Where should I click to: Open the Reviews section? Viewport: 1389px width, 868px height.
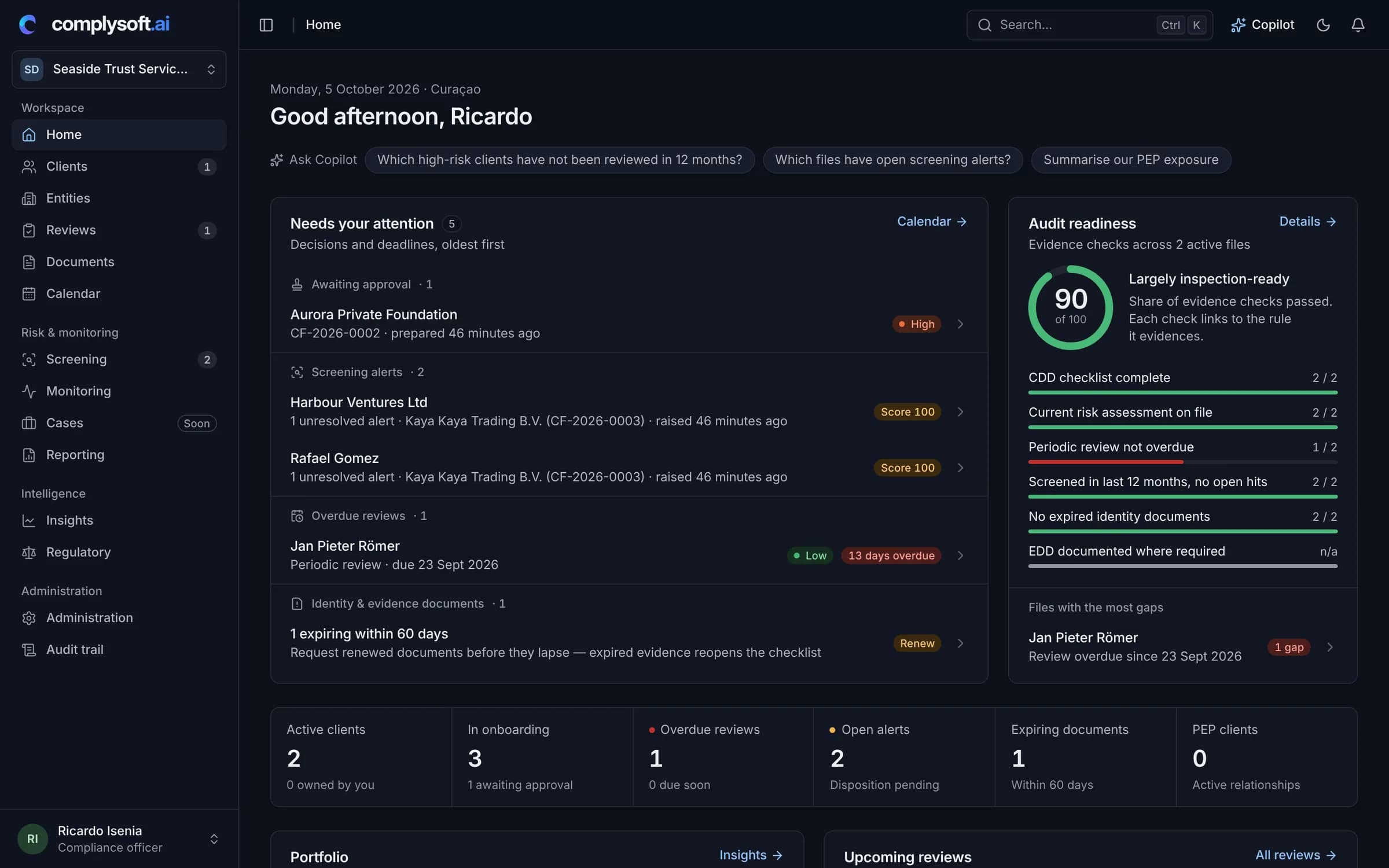119,230
